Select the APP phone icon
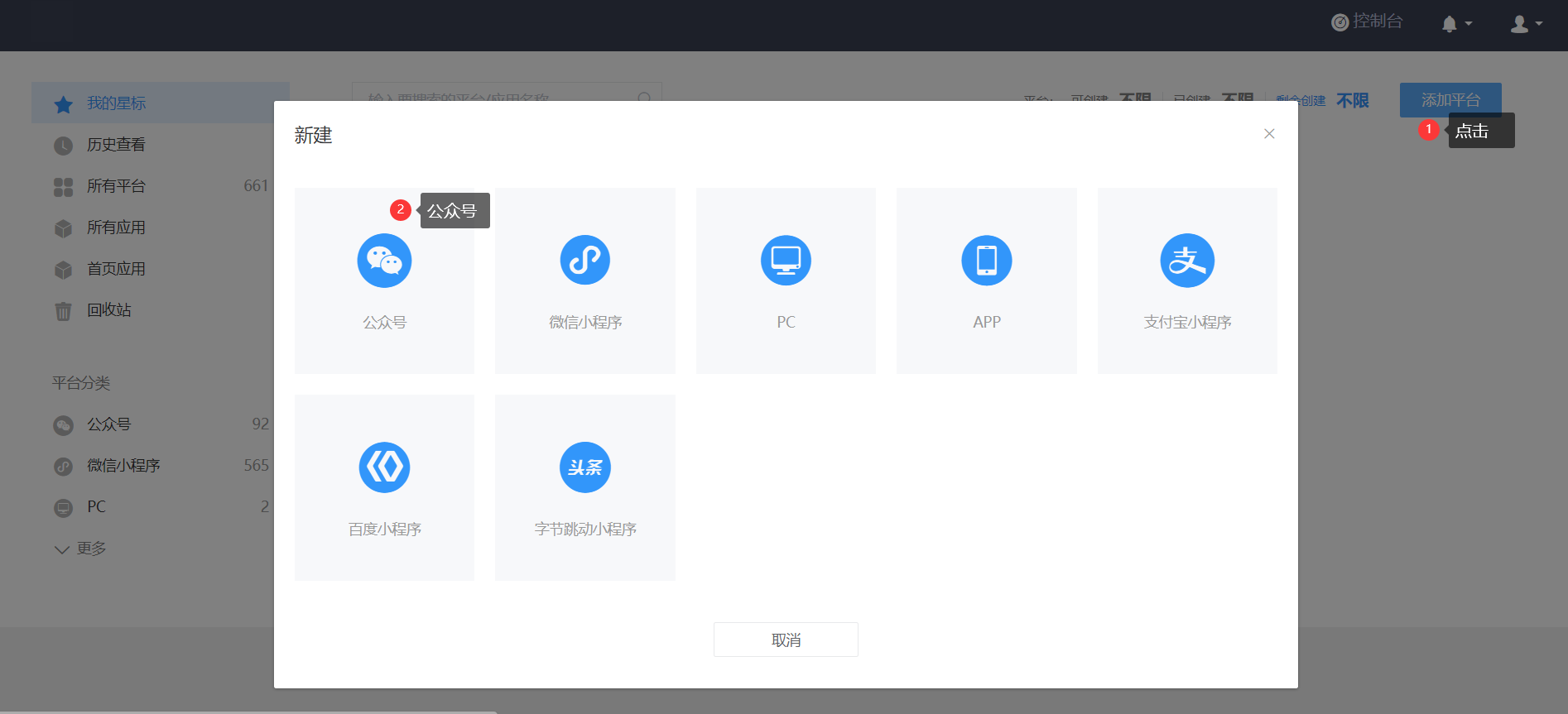This screenshot has height=714, width=1568. 987,261
